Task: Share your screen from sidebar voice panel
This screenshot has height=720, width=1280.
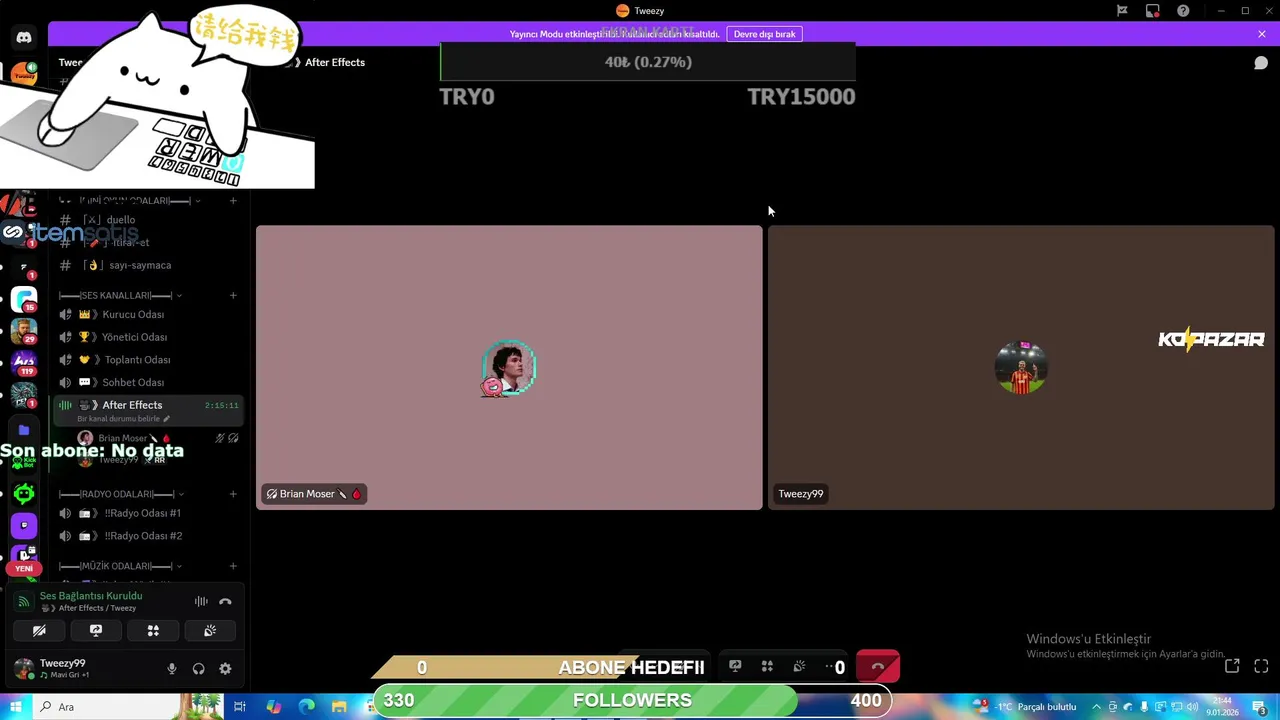Action: point(96,631)
